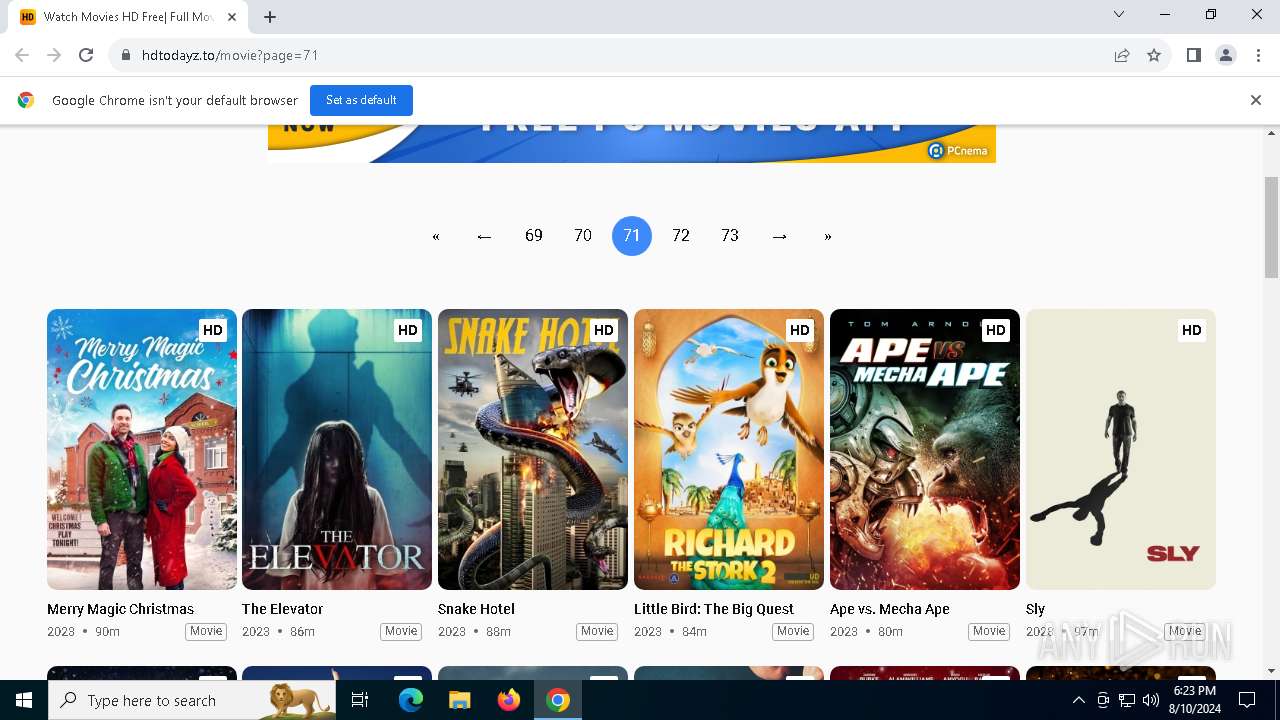View site info via padlock icon
Image resolution: width=1280 pixels, height=720 pixels.
[x=125, y=55]
